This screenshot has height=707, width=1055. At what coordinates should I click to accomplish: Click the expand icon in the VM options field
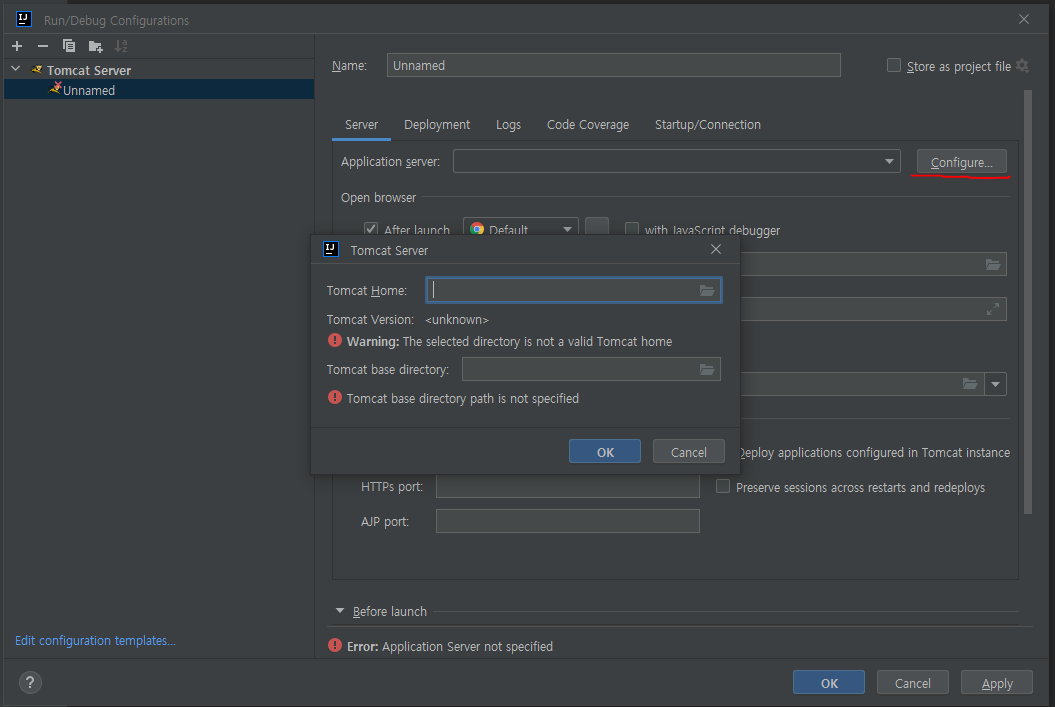point(992,309)
